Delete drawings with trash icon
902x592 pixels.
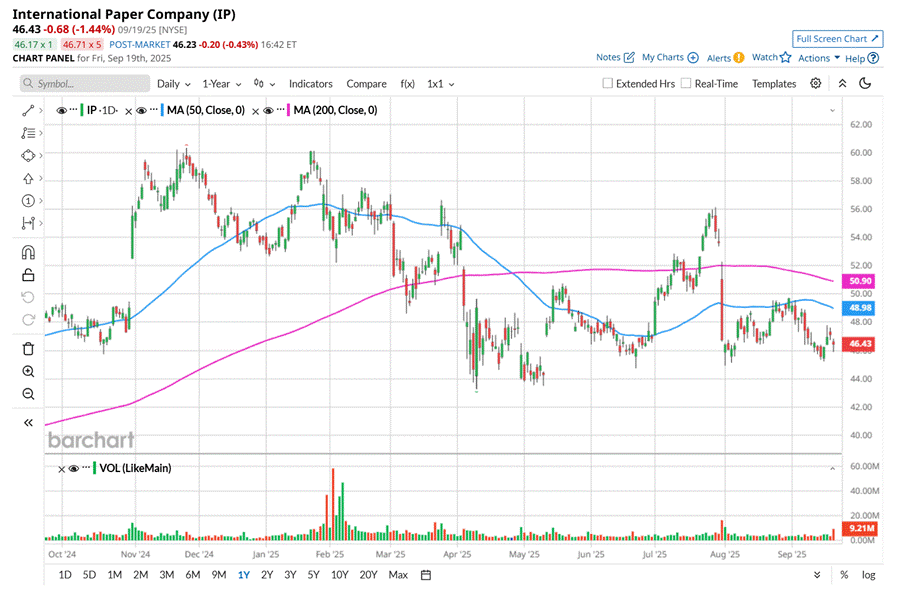coord(28,349)
